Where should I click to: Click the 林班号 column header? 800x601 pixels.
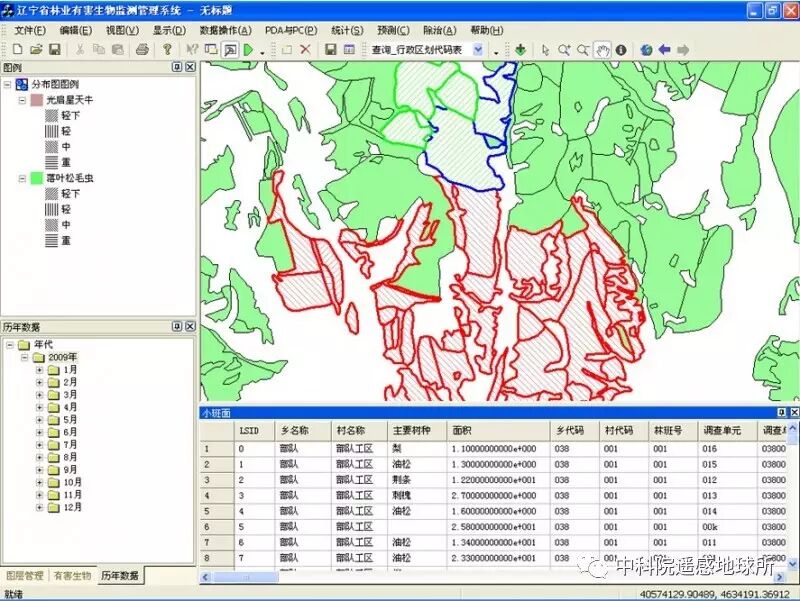(673, 430)
